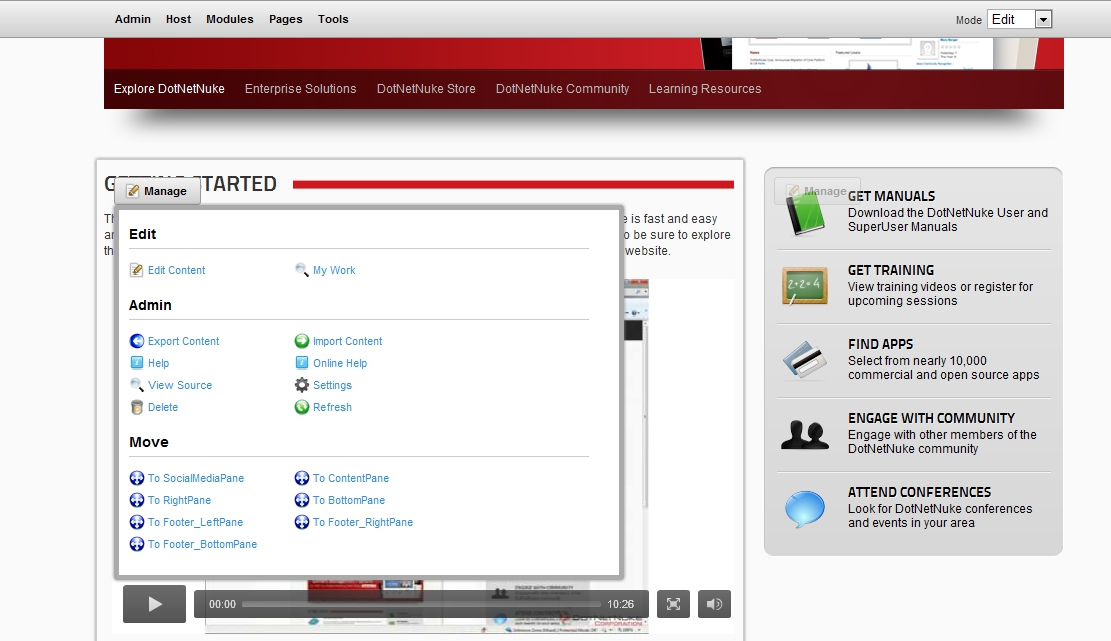The height and width of the screenshot is (641, 1111).
Task: Click the Settings gear icon
Action: point(302,385)
